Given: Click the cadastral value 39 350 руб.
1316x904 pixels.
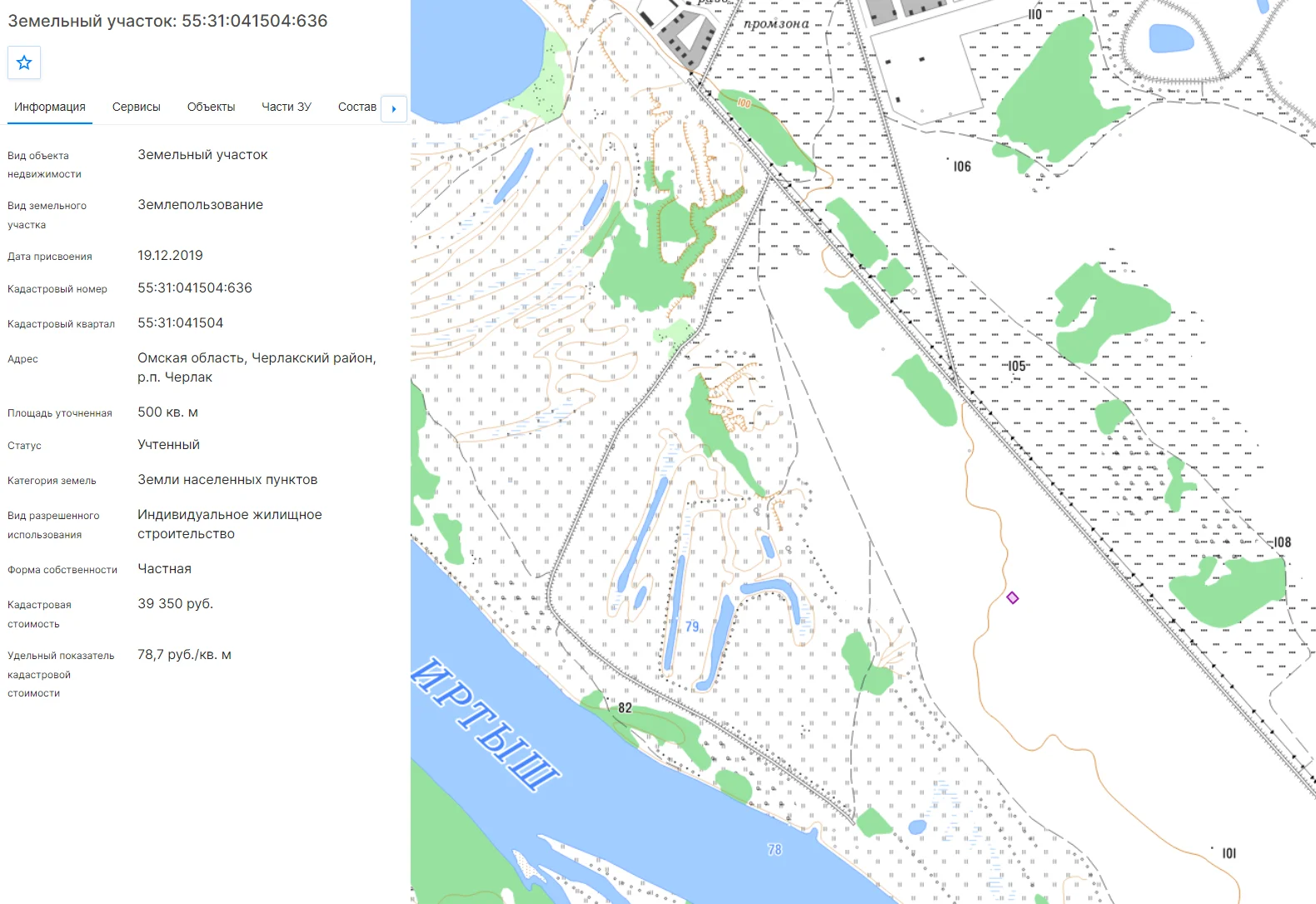Looking at the screenshot, I should click(x=176, y=603).
